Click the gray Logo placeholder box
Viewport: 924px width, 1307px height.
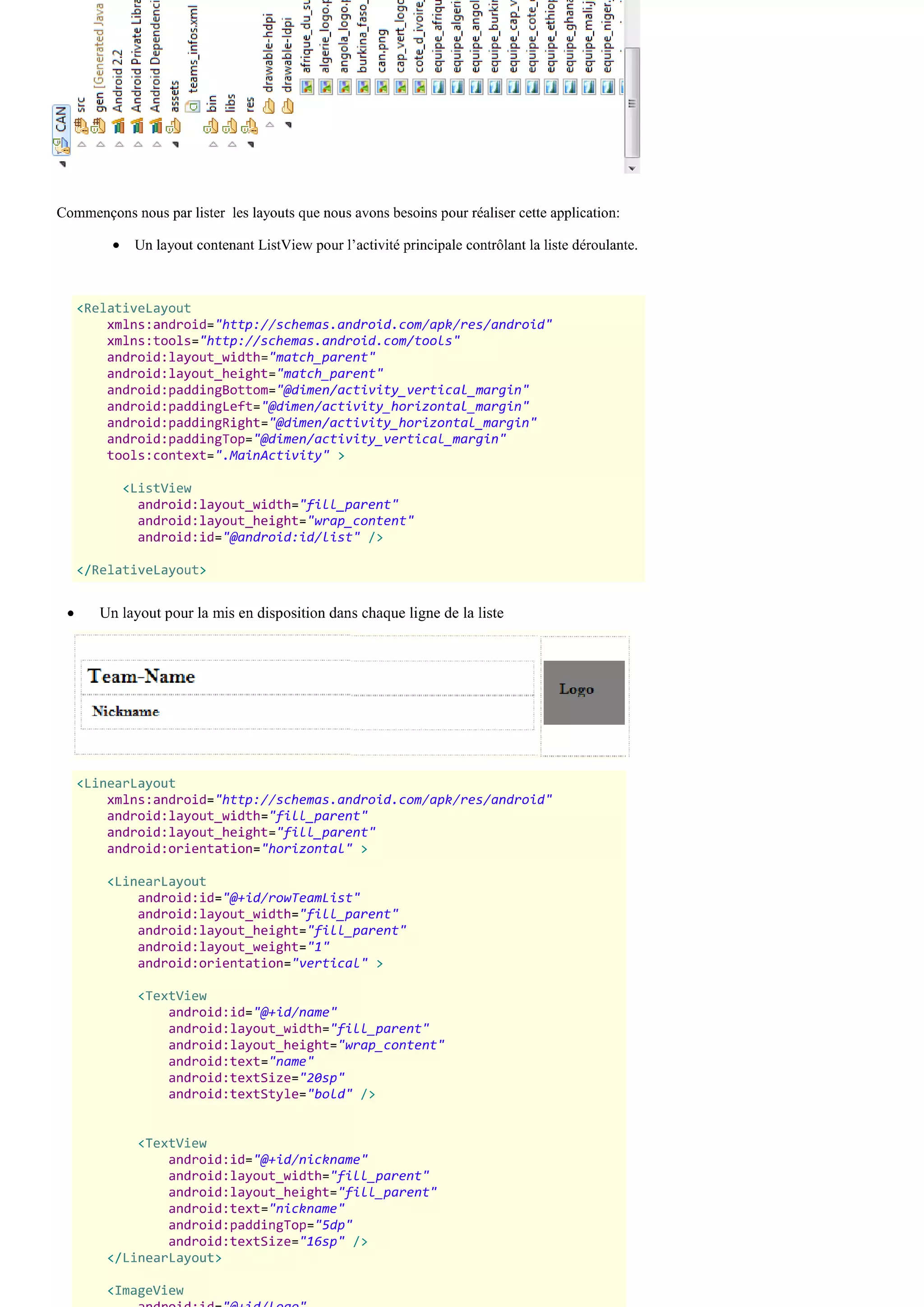584,692
